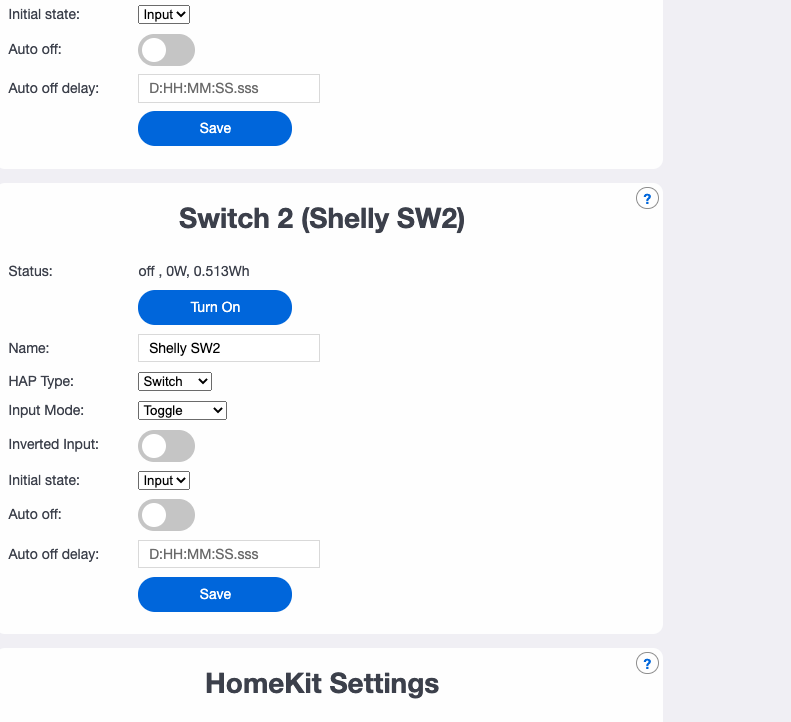The image size is (791, 722).
Task: Click Auto off delay field in Switch 2
Action: point(228,554)
